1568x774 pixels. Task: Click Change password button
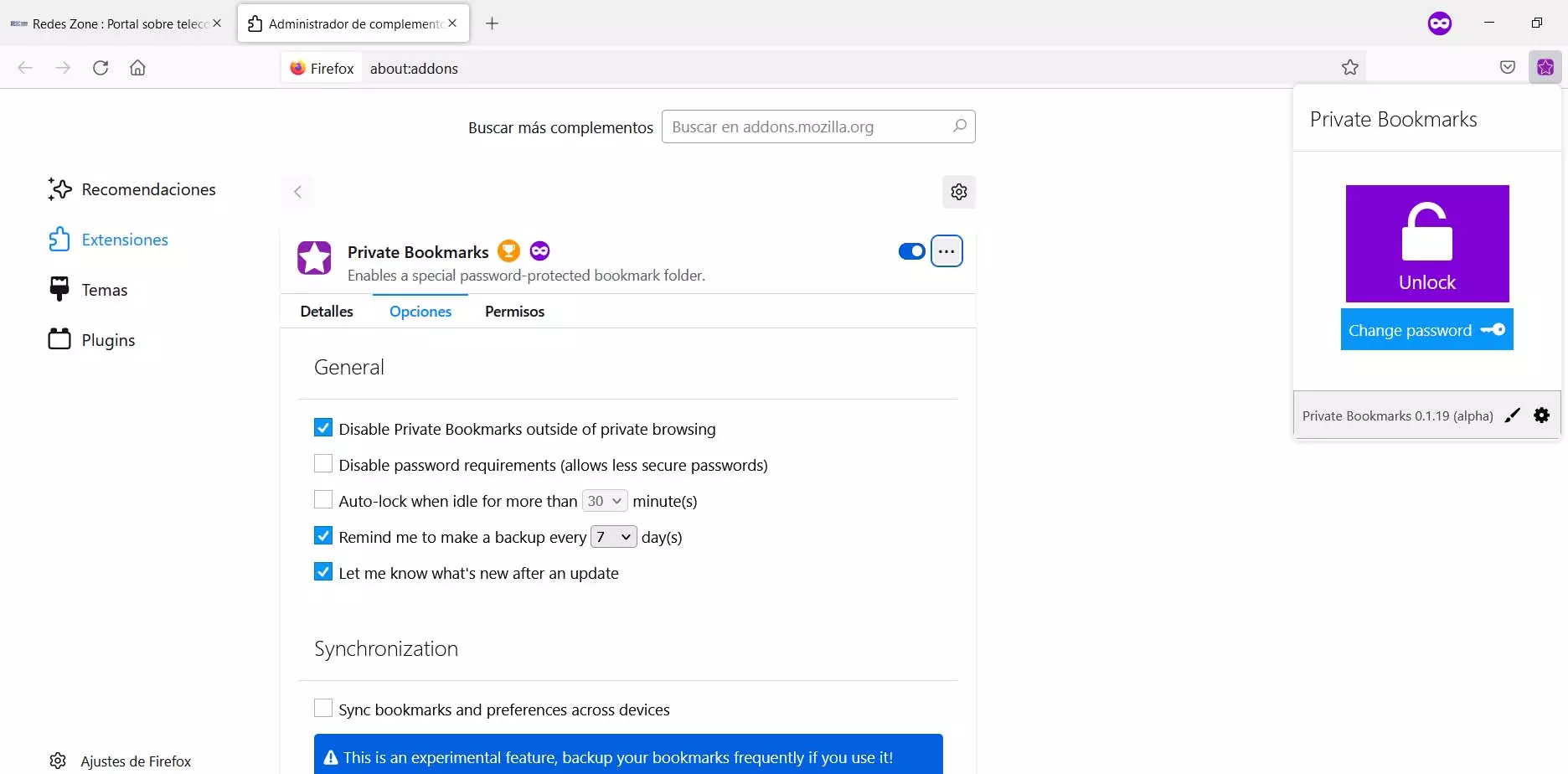(x=1427, y=330)
